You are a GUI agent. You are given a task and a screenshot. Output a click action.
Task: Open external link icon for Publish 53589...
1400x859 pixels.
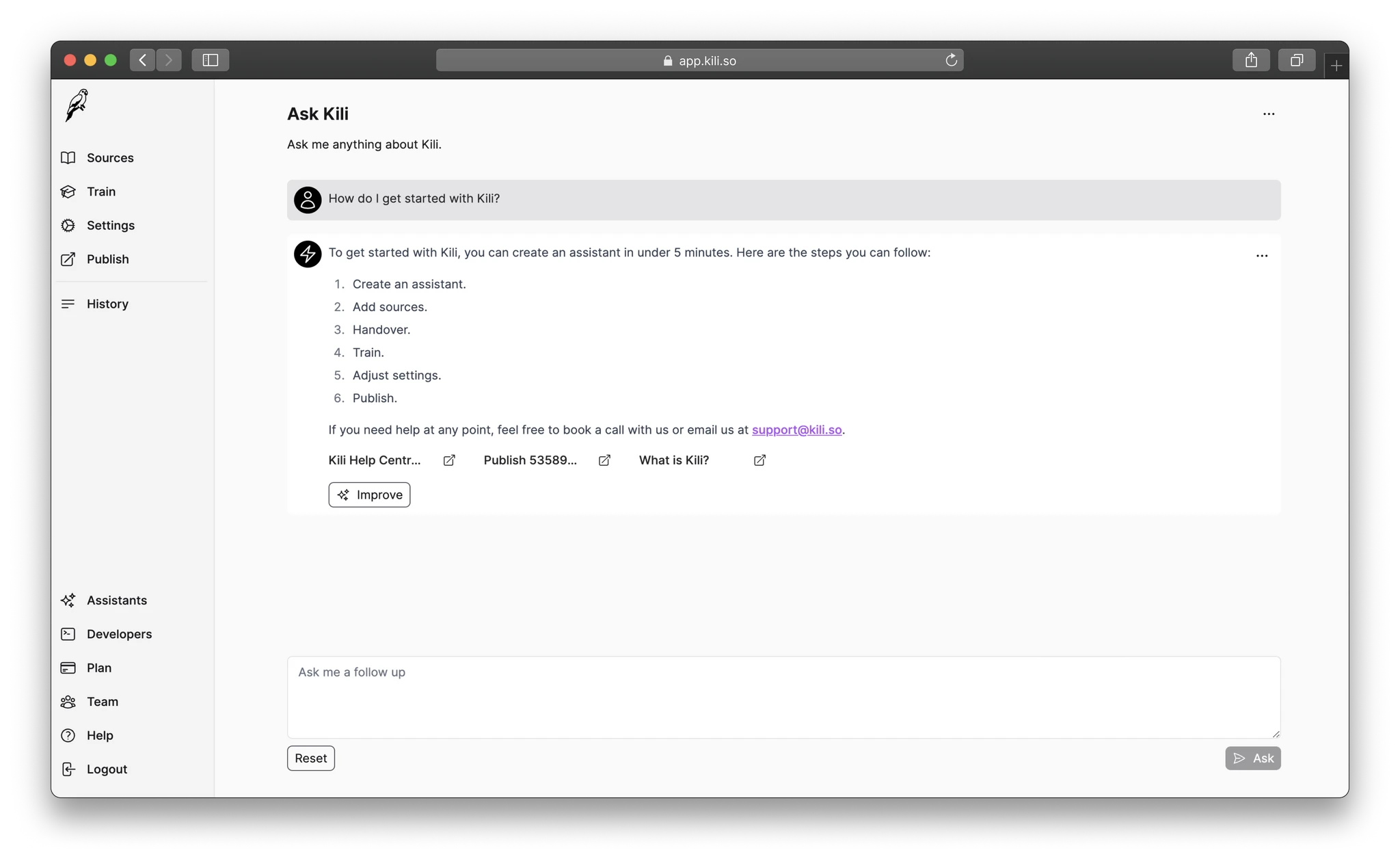604,460
